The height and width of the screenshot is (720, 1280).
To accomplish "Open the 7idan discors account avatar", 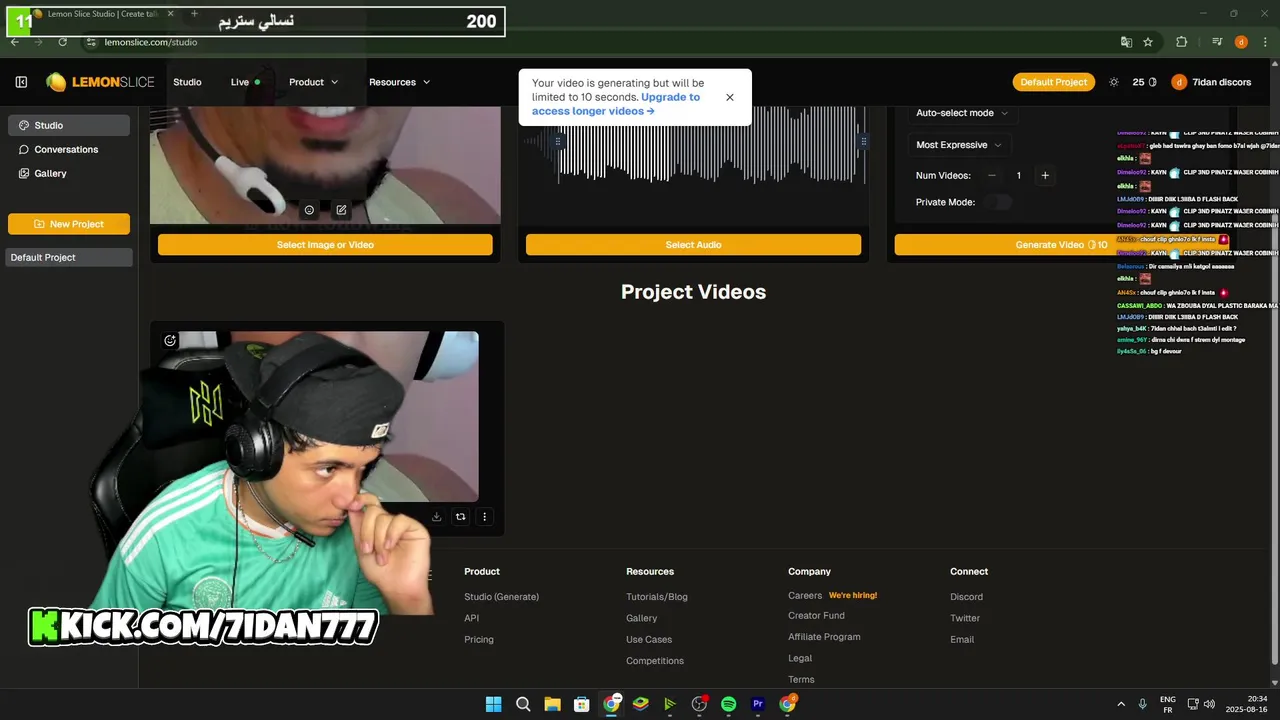I will pyautogui.click(x=1179, y=82).
